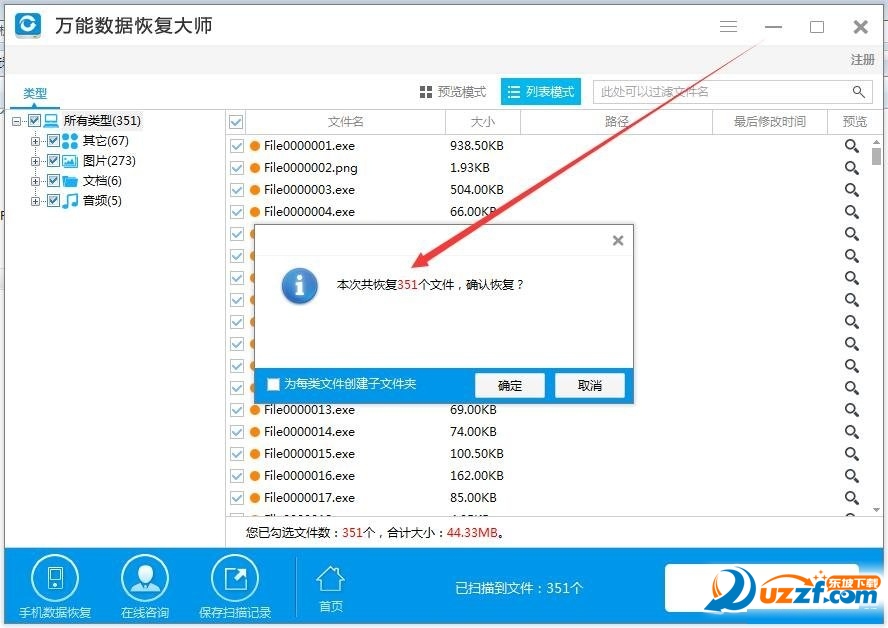Screen dimensions: 888x628
Task: Click the app logo at top left
Action: 27,26
